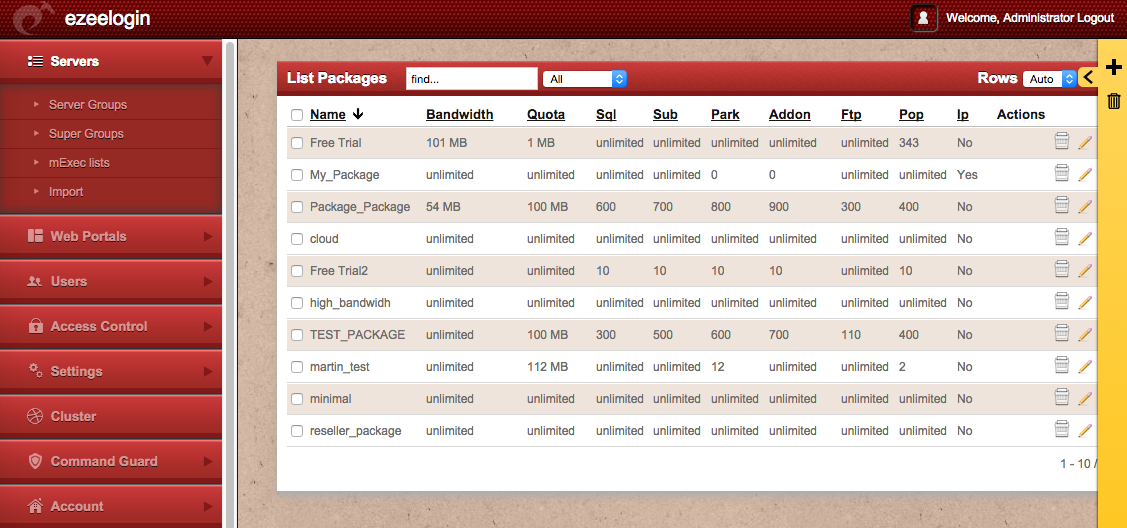Edit the Free Trial package
1127x528 pixels.
point(1085,143)
